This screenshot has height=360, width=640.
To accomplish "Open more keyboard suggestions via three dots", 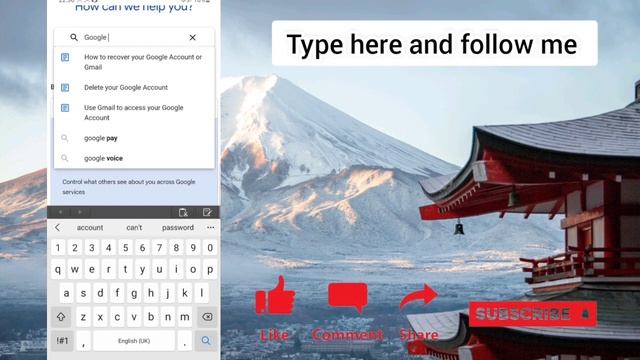I will [x=211, y=228].
